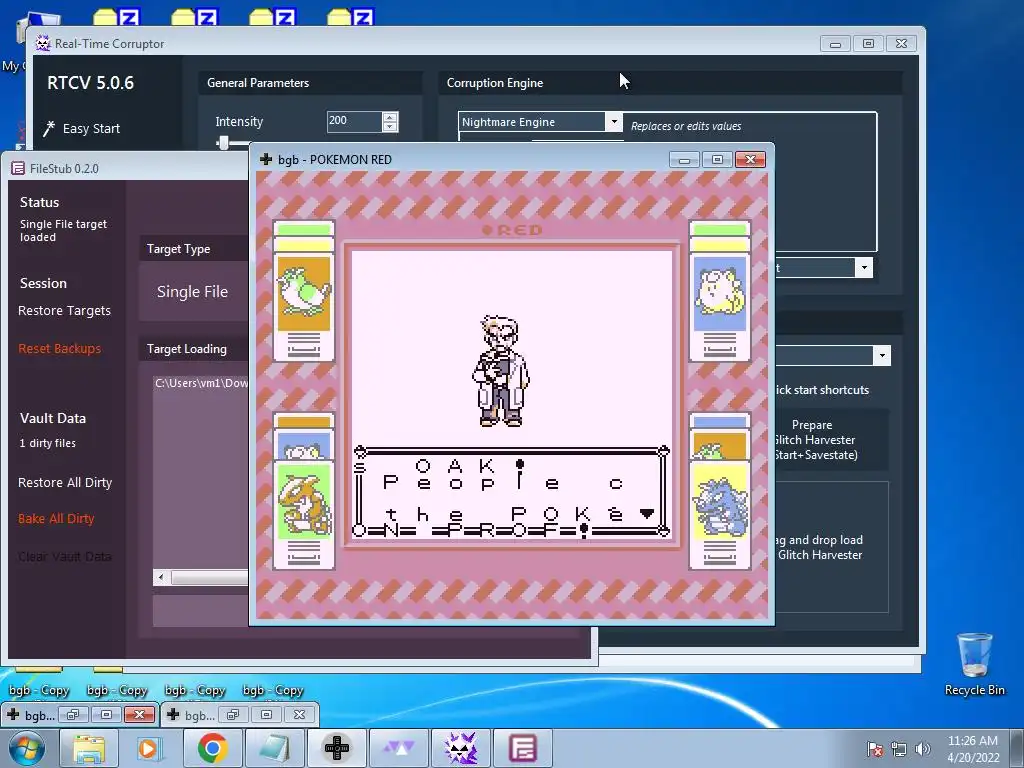Click the Clefairy card at top-right of the border
Viewport: 1024px width, 768px height.
tap(720, 291)
